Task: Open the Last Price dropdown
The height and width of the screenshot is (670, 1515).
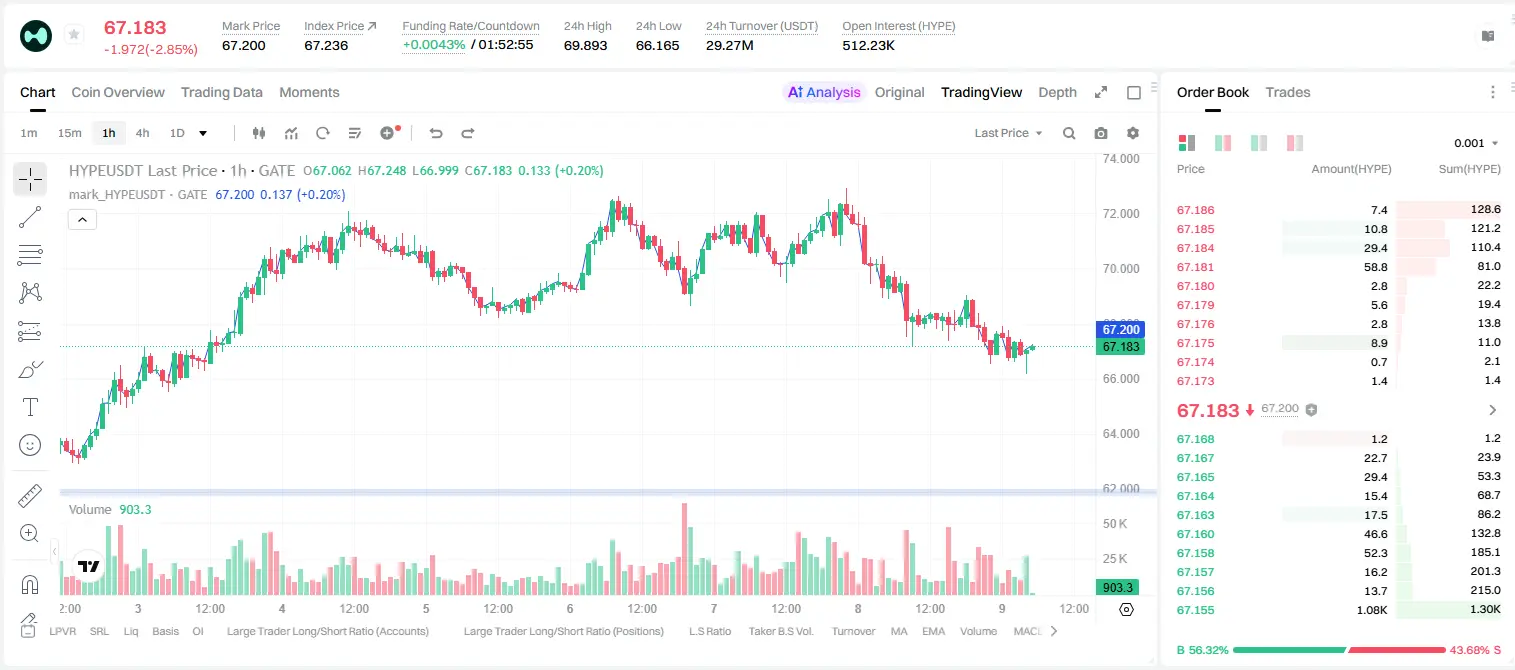Action: click(x=1008, y=133)
